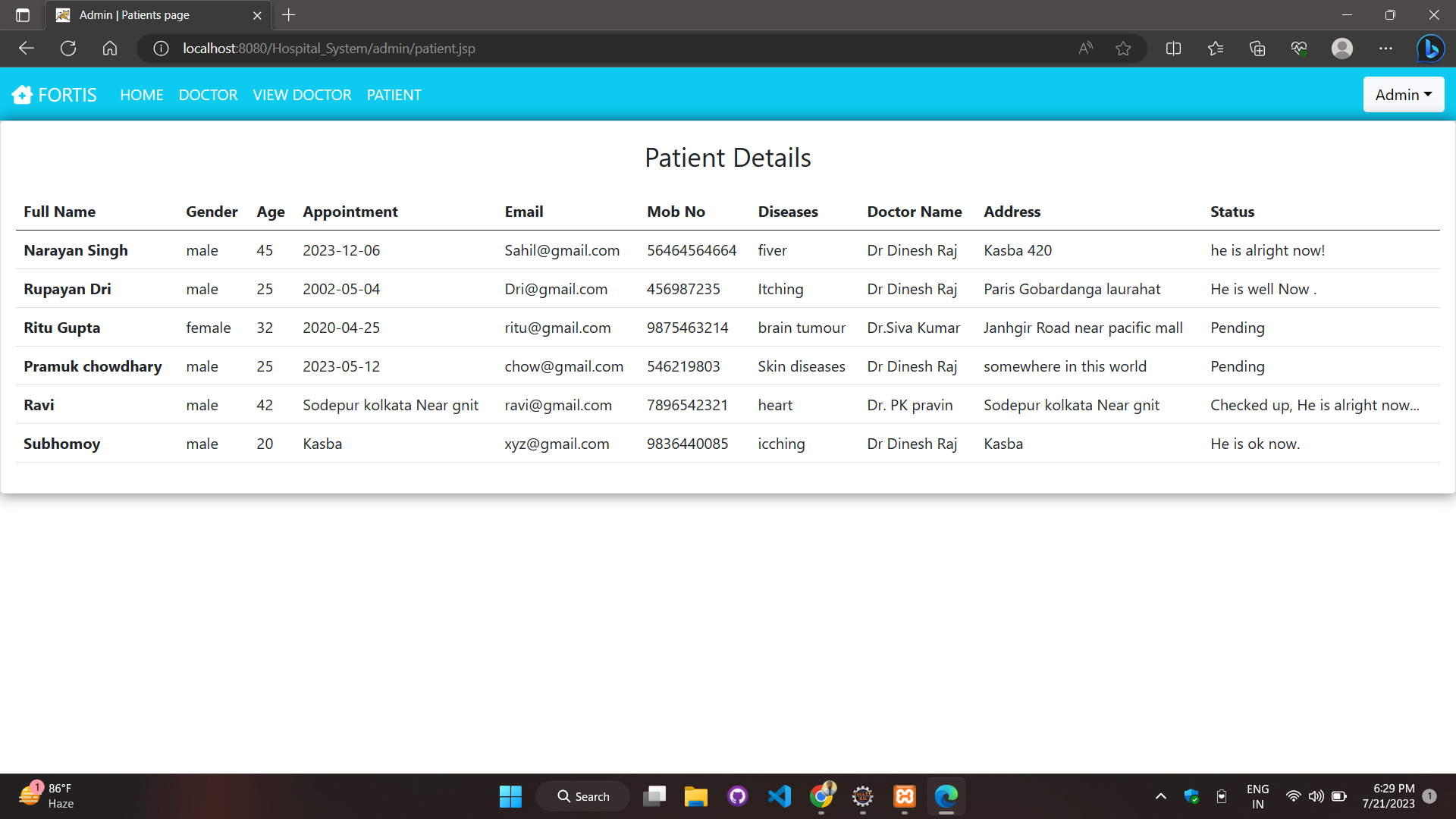1456x819 pixels.
Task: Select the Read aloud icon in address bar
Action: (1085, 48)
